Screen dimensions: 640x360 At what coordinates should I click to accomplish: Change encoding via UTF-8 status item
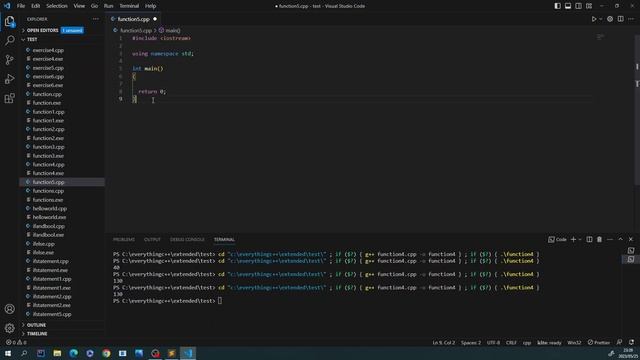coord(493,342)
